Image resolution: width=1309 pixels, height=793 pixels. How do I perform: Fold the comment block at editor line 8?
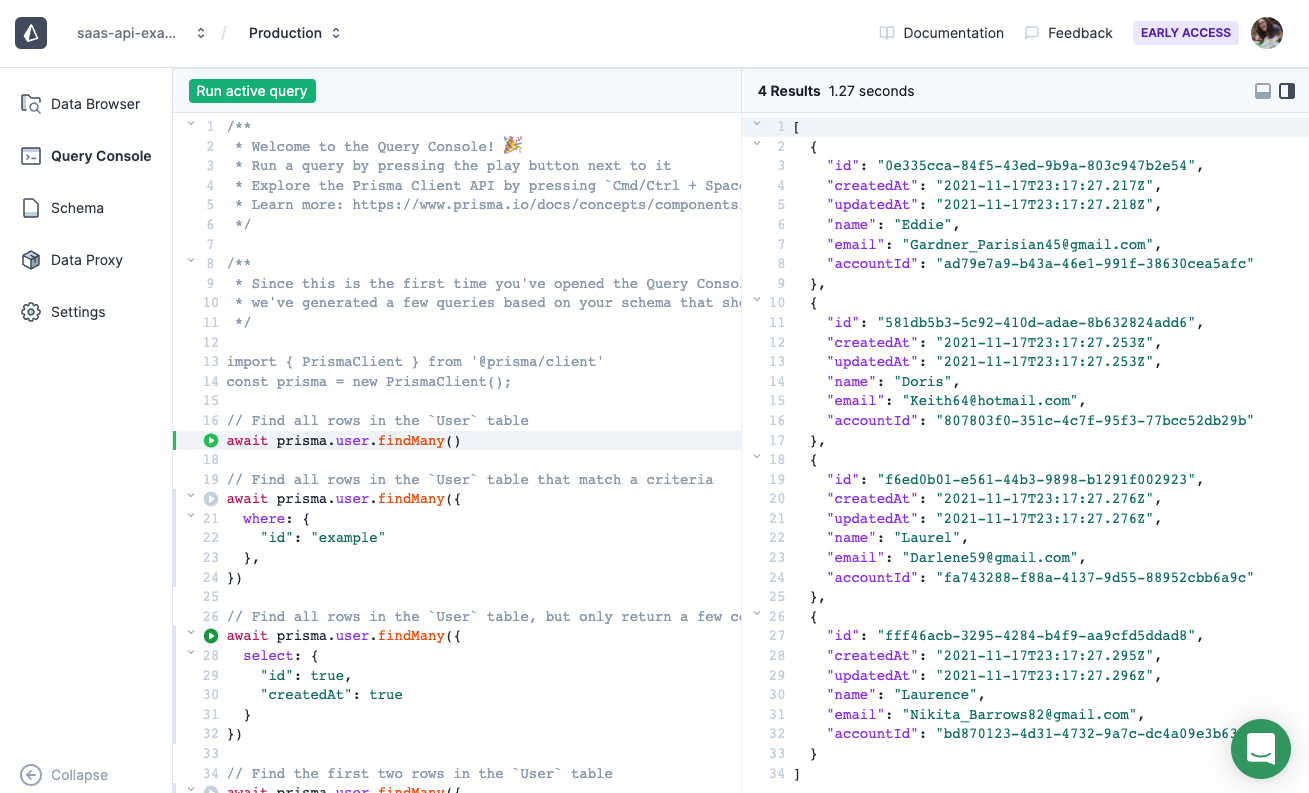191,261
